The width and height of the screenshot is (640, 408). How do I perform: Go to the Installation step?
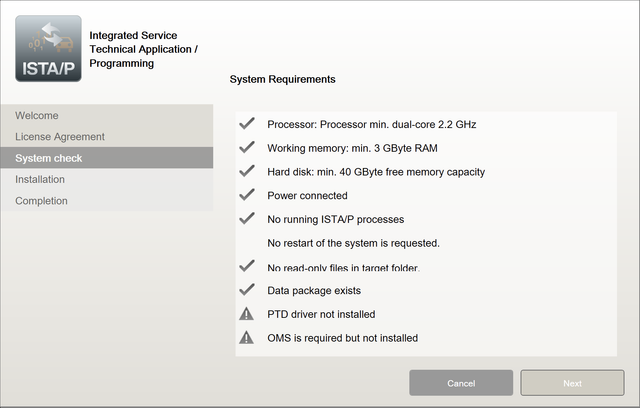(40, 179)
